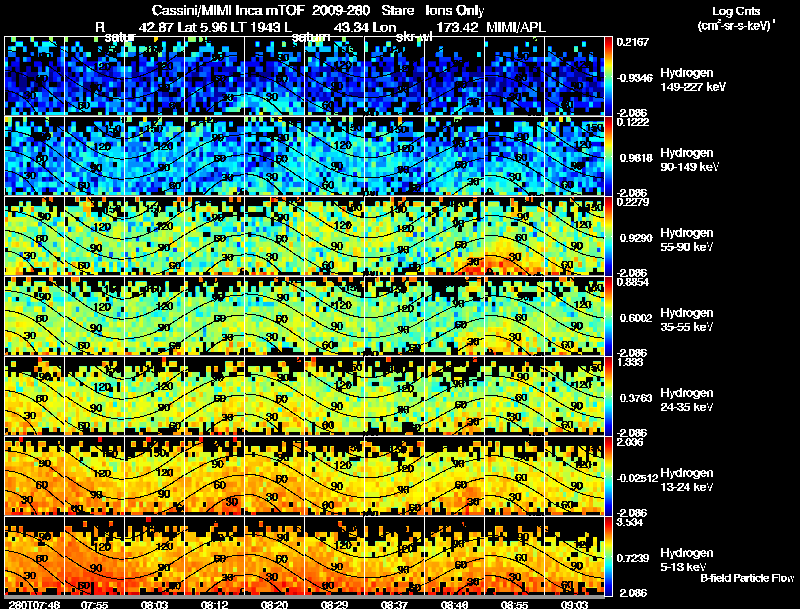
Task: Click the color bar of the 35-55 keV row
Action: pos(608,316)
